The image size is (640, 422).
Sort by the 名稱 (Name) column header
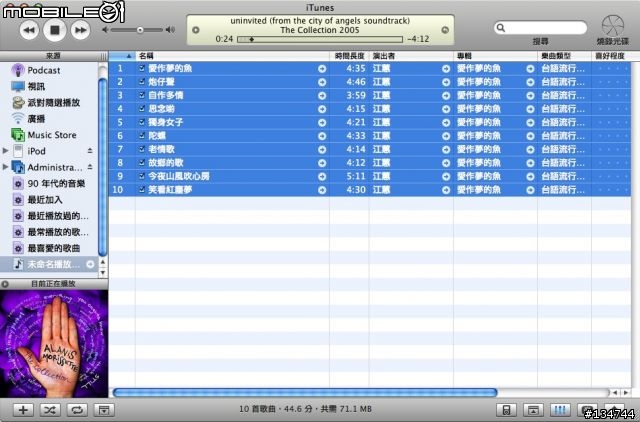click(x=232, y=56)
